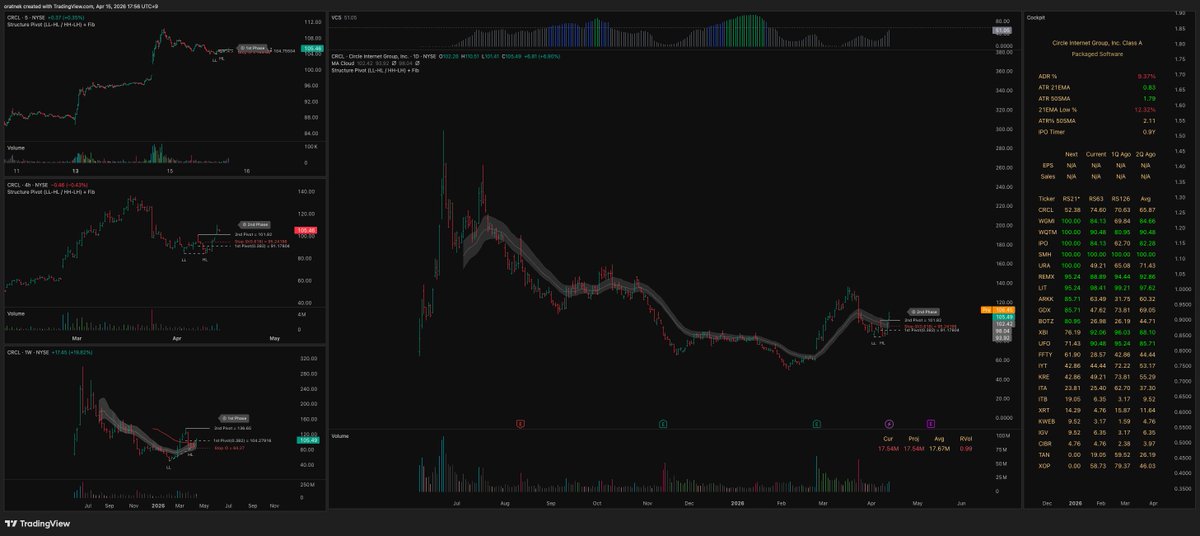The height and width of the screenshot is (536, 1200).
Task: Click the XOP ticker row
Action: pos(1097,465)
